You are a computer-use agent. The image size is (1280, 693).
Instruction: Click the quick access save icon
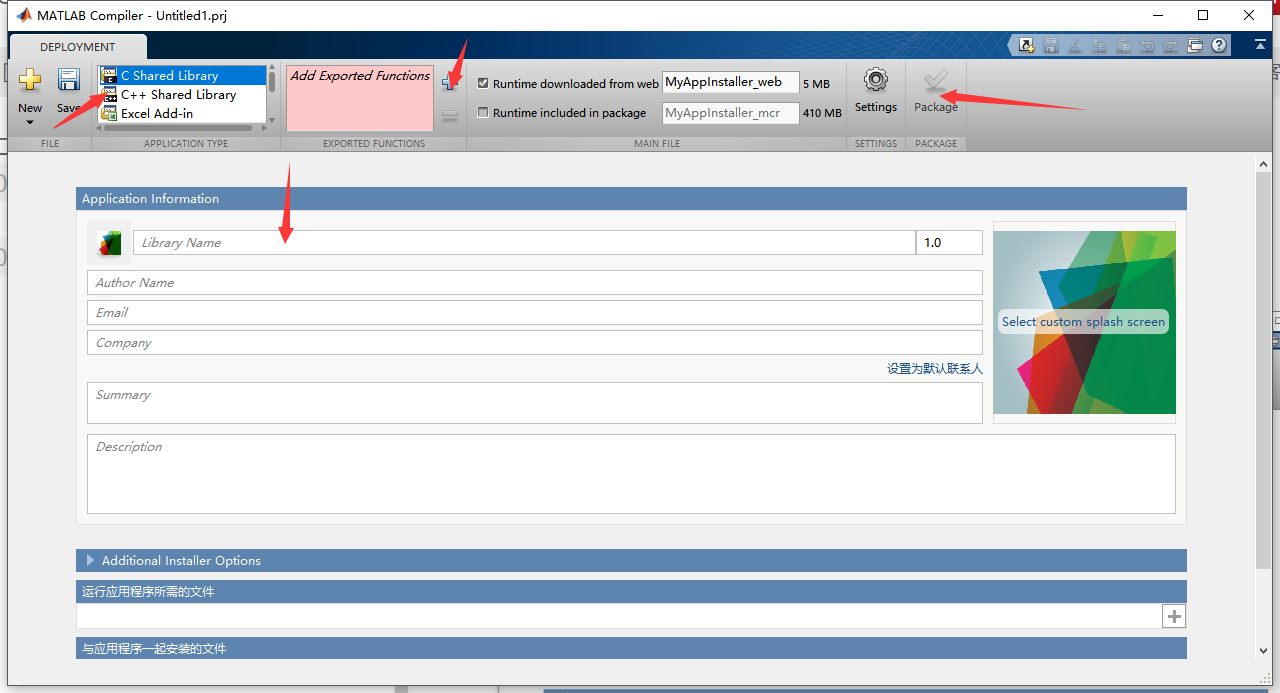coord(1050,45)
